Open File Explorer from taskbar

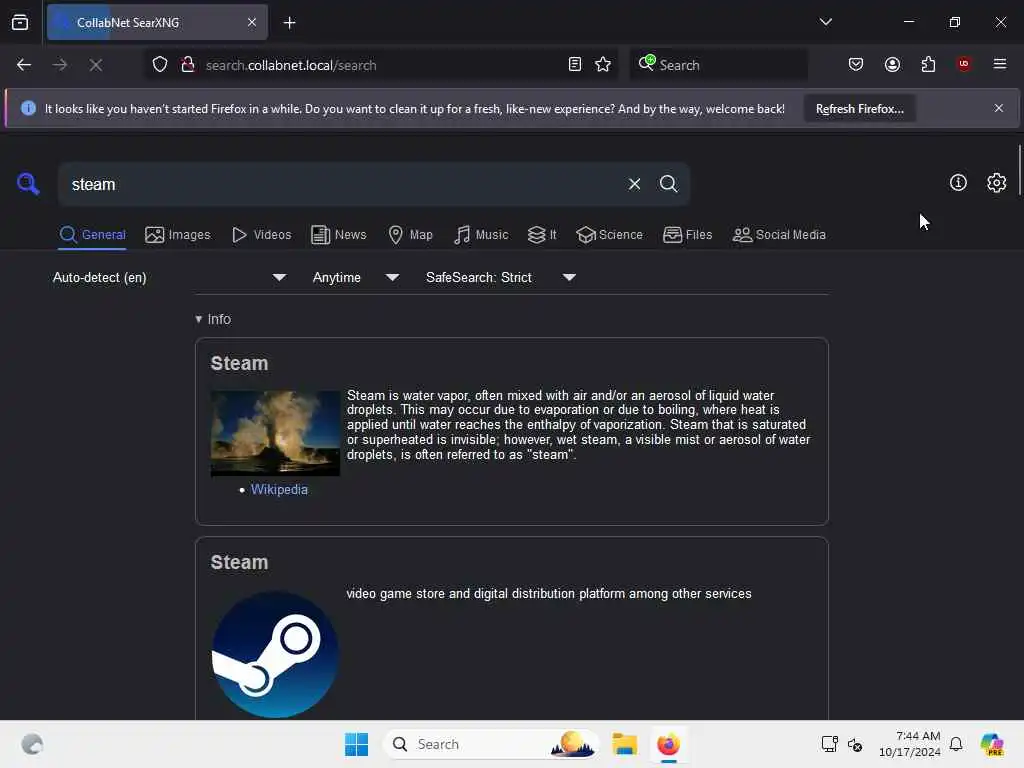(x=624, y=744)
